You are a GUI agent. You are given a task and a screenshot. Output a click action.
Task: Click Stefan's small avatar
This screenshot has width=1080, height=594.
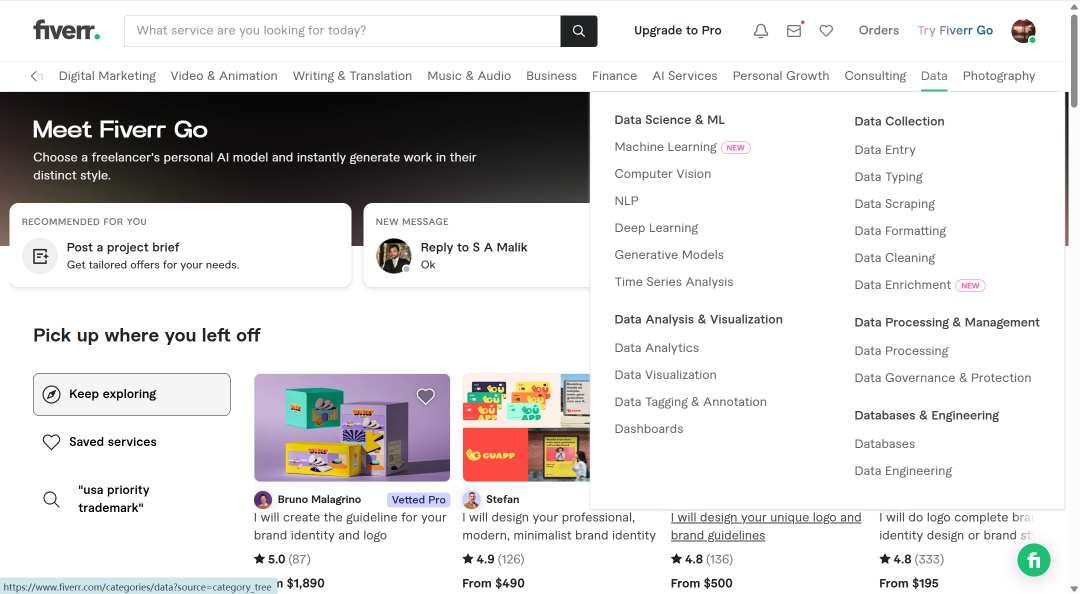[471, 500]
